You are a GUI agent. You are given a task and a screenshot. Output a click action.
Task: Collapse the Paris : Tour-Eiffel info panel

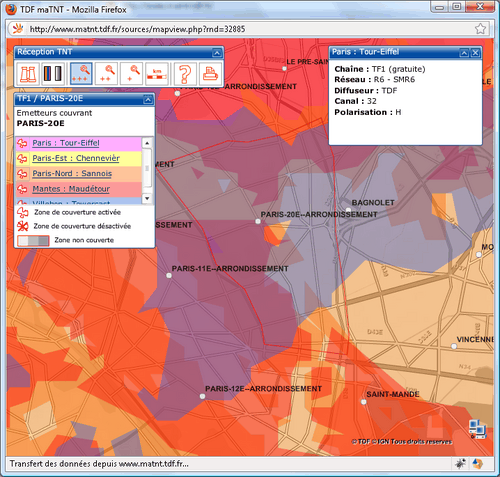(464, 53)
